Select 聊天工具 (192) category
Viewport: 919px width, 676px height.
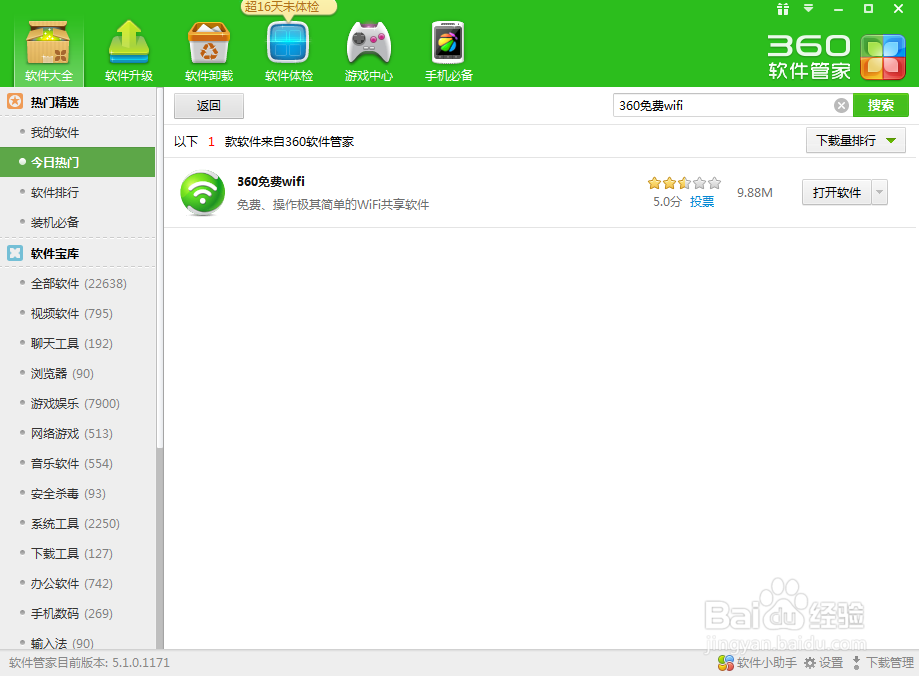[77, 344]
